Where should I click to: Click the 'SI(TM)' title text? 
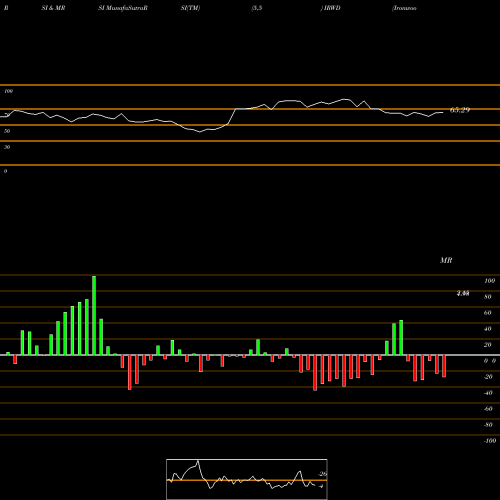tap(190, 8)
